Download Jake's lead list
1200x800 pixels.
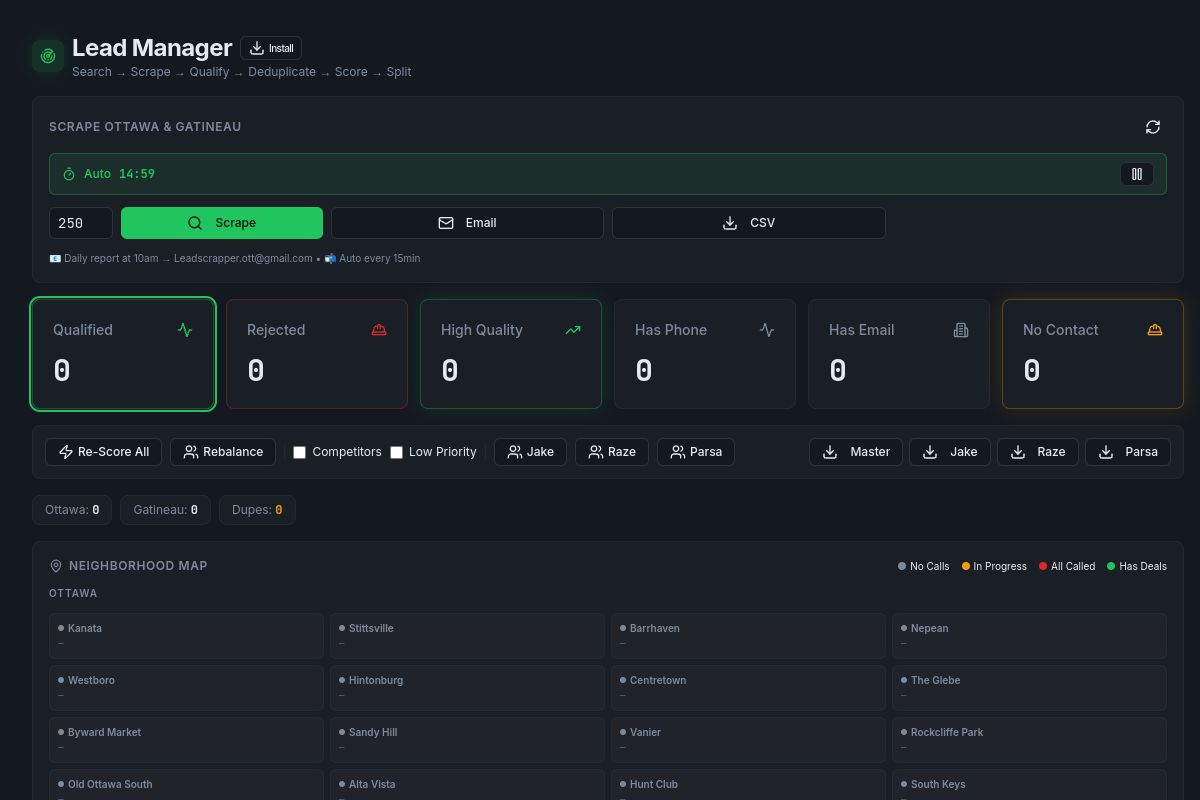click(950, 452)
